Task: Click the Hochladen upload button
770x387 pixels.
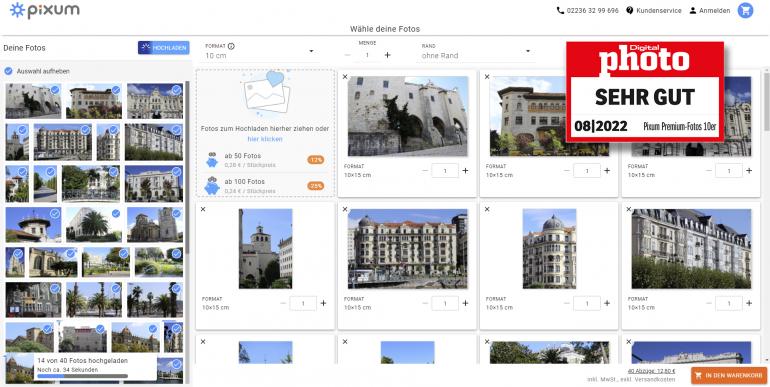Action: pos(164,48)
